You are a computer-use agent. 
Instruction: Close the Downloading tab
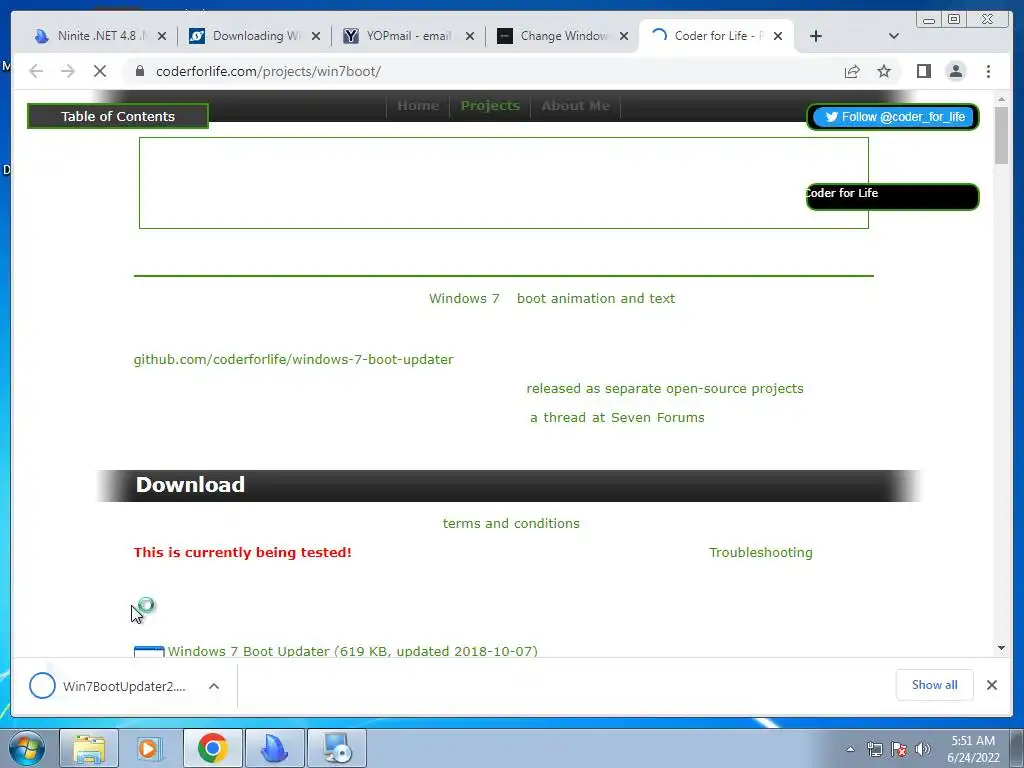(x=316, y=37)
